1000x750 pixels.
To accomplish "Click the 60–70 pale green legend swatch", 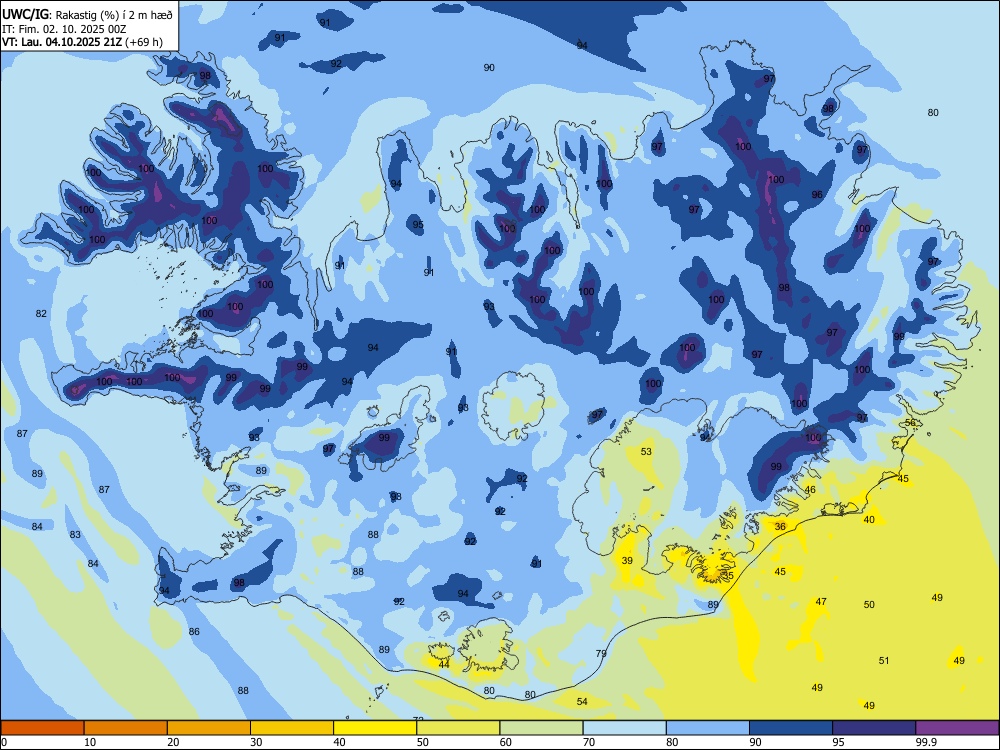I will pyautogui.click(x=541, y=728).
